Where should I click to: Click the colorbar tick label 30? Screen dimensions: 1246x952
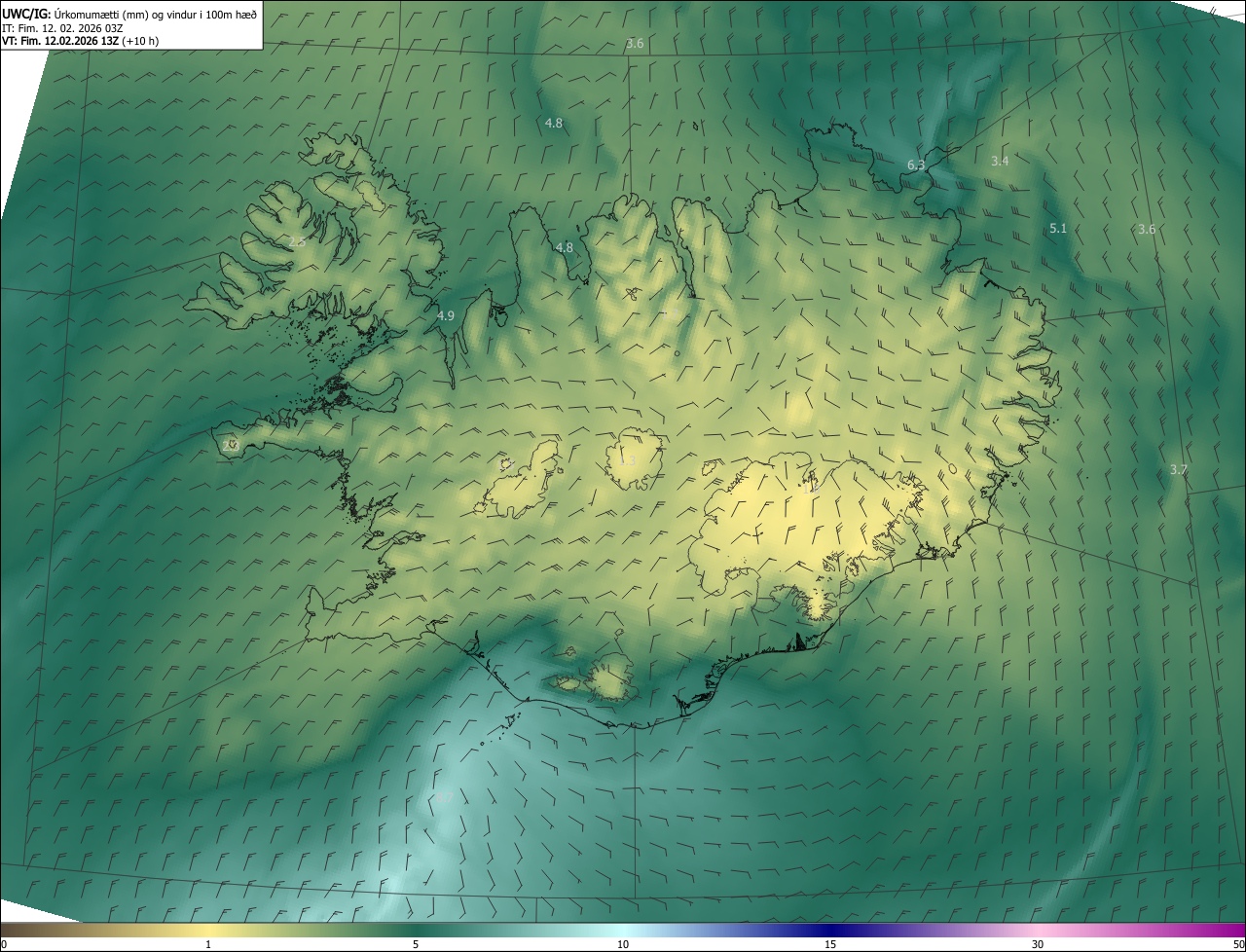pyautogui.click(x=1038, y=944)
